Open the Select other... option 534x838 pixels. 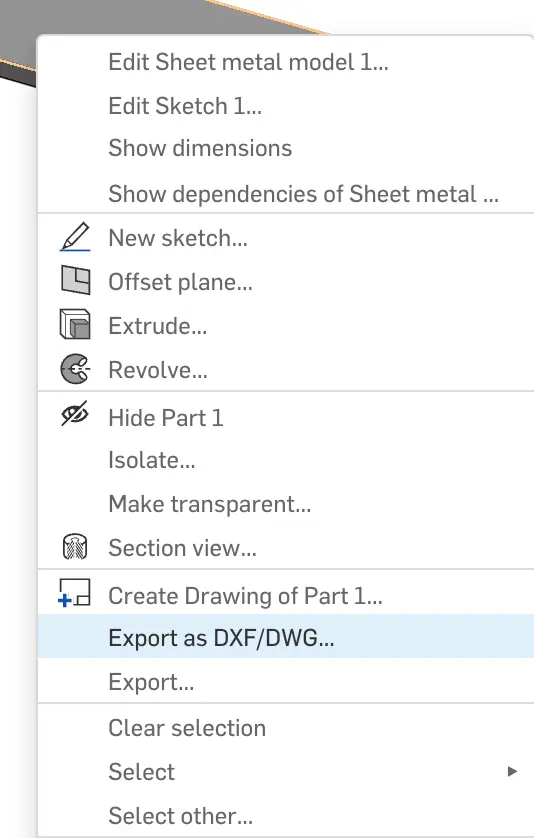click(x=286, y=816)
